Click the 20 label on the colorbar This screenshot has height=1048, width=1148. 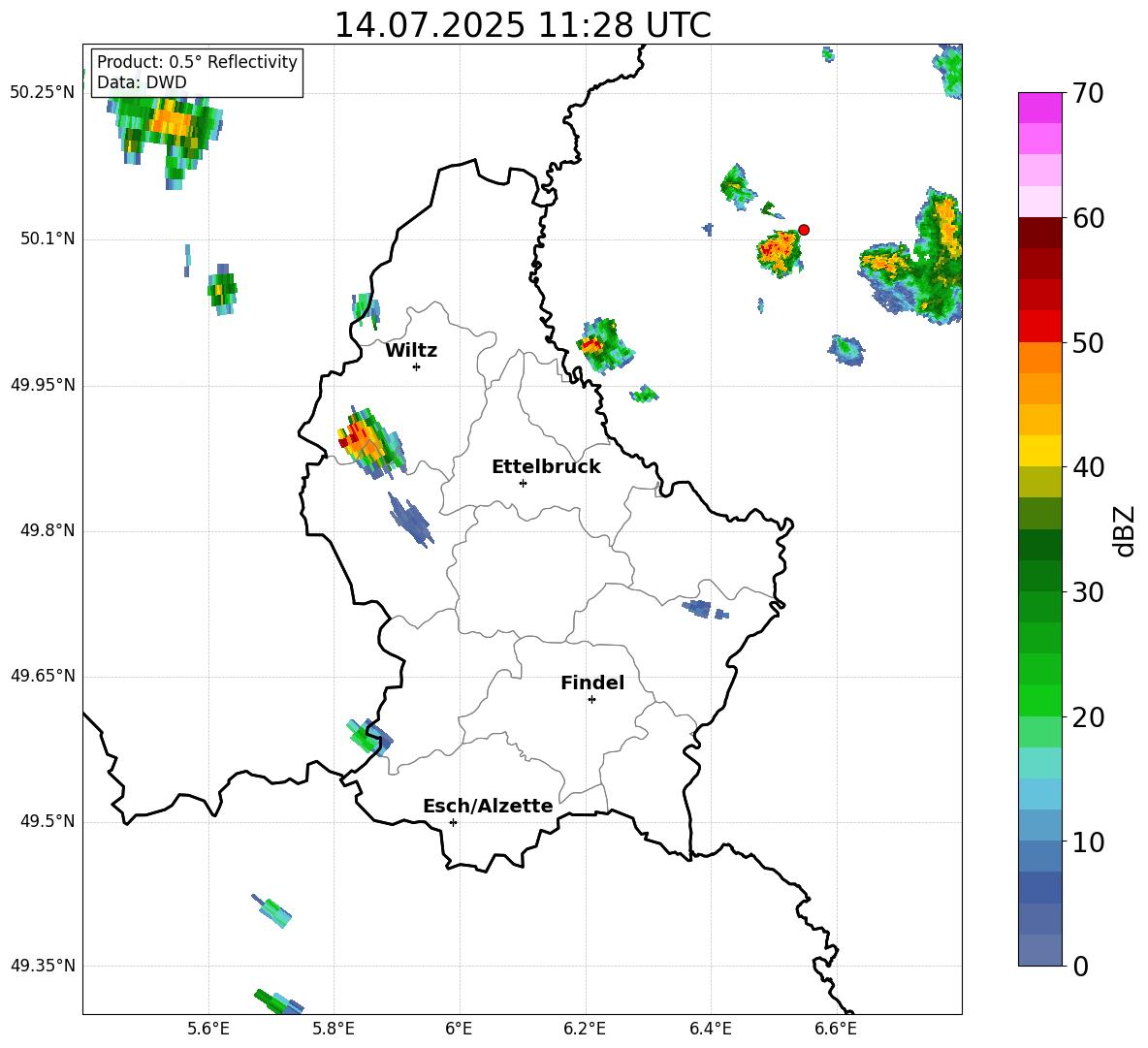click(1087, 717)
